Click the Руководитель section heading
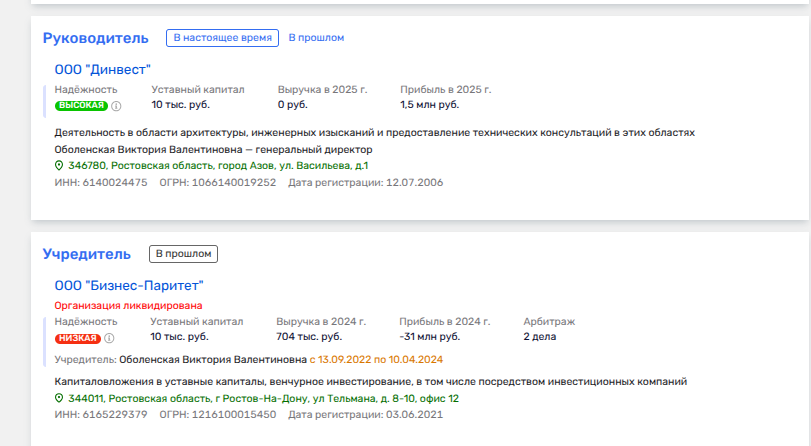 [x=96, y=38]
